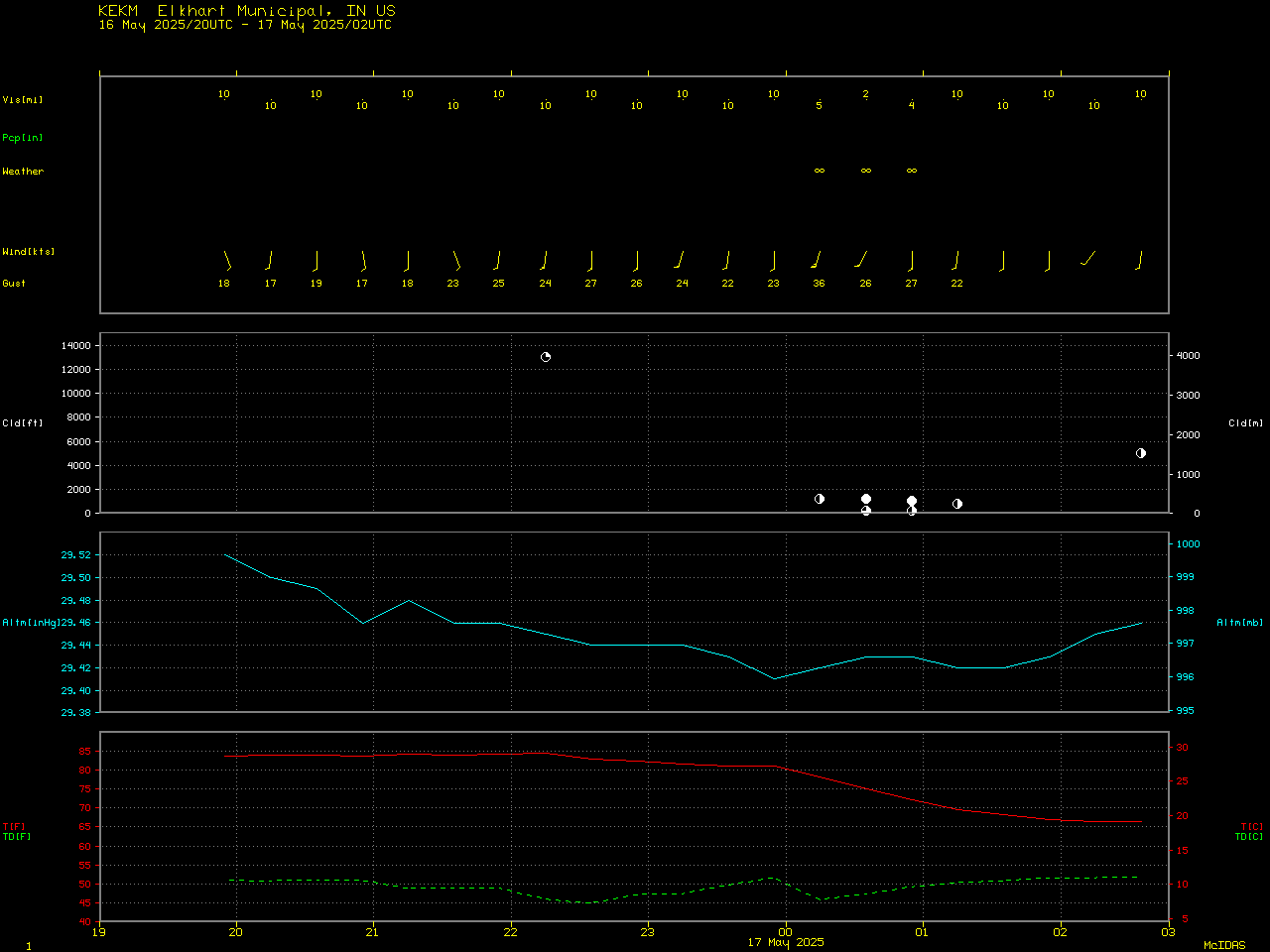
Task: Click the 03 hour label on time axis
Action: pos(1169,932)
